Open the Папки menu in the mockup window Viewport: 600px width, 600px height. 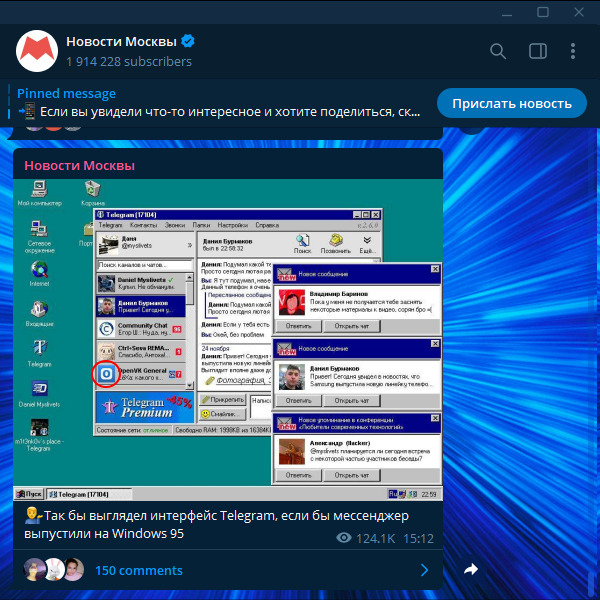click(201, 225)
